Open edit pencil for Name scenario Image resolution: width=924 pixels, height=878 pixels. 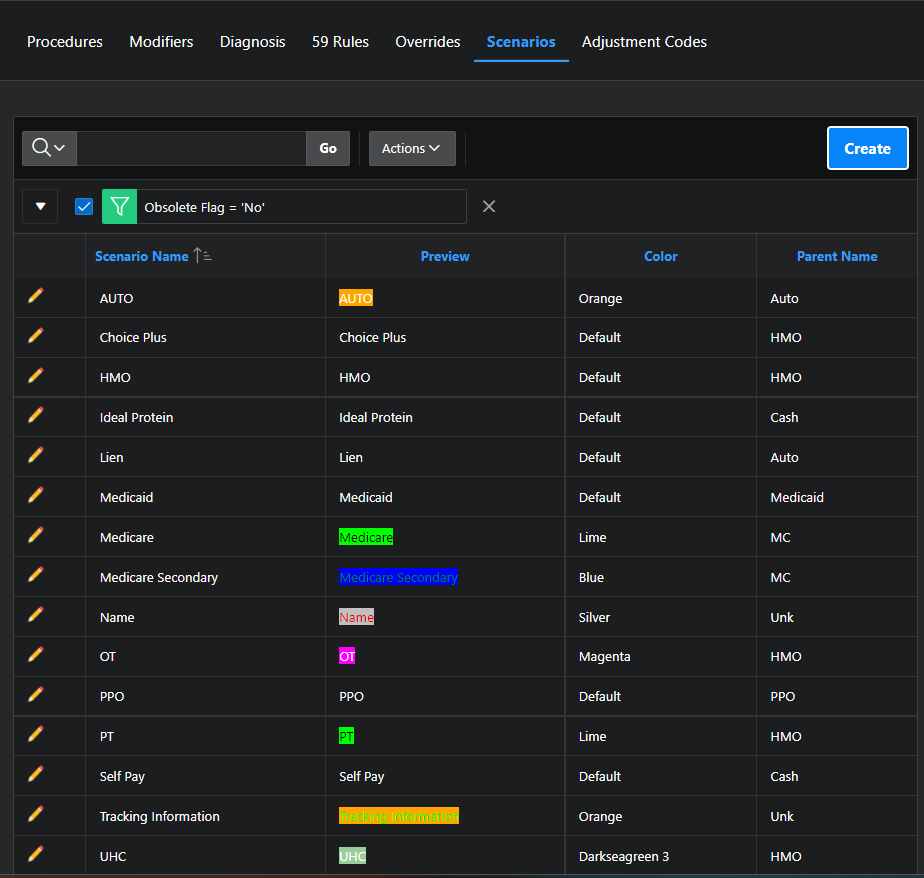[x=36, y=615]
